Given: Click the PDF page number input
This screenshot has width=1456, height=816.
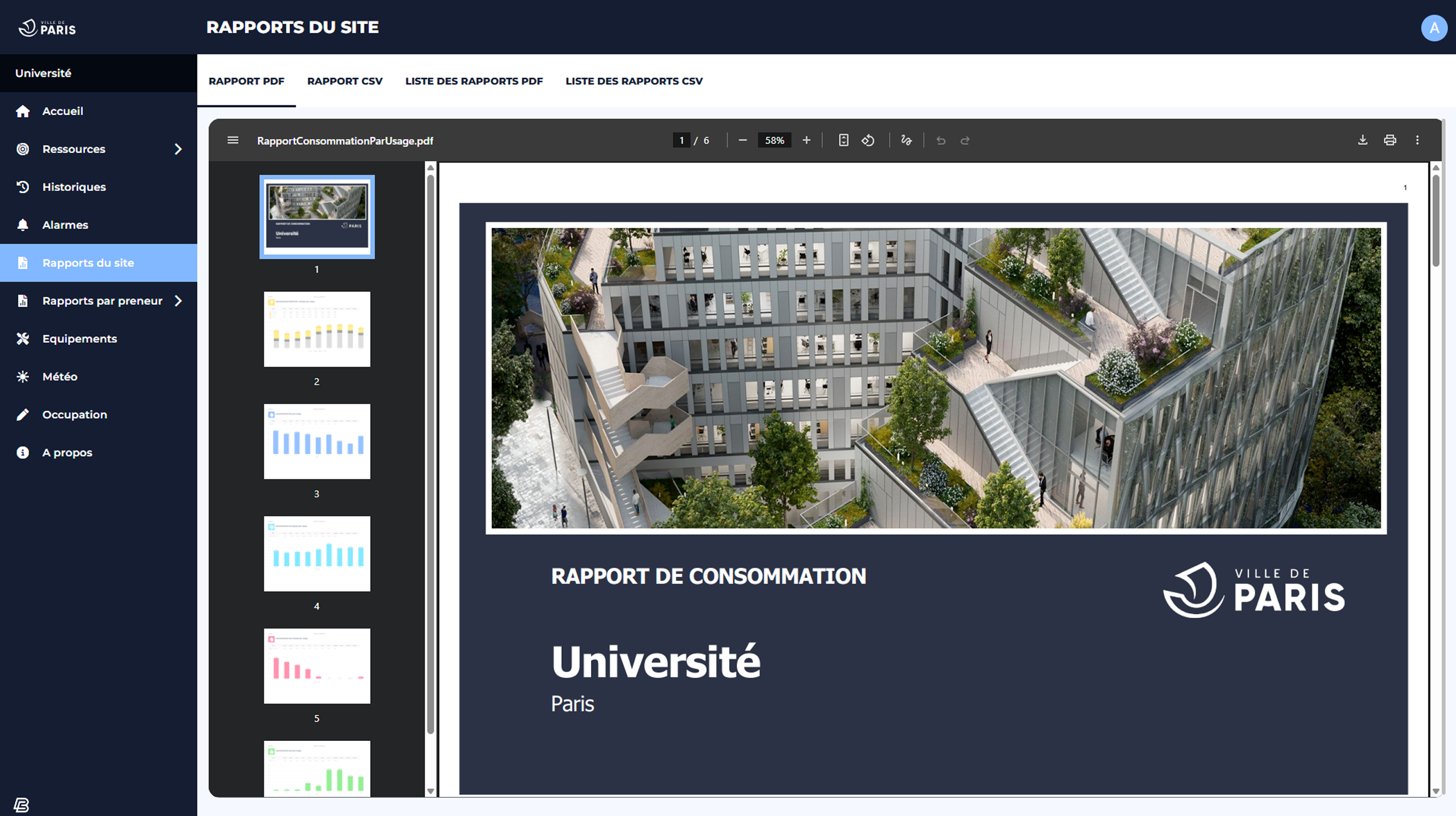Looking at the screenshot, I should pyautogui.click(x=681, y=140).
